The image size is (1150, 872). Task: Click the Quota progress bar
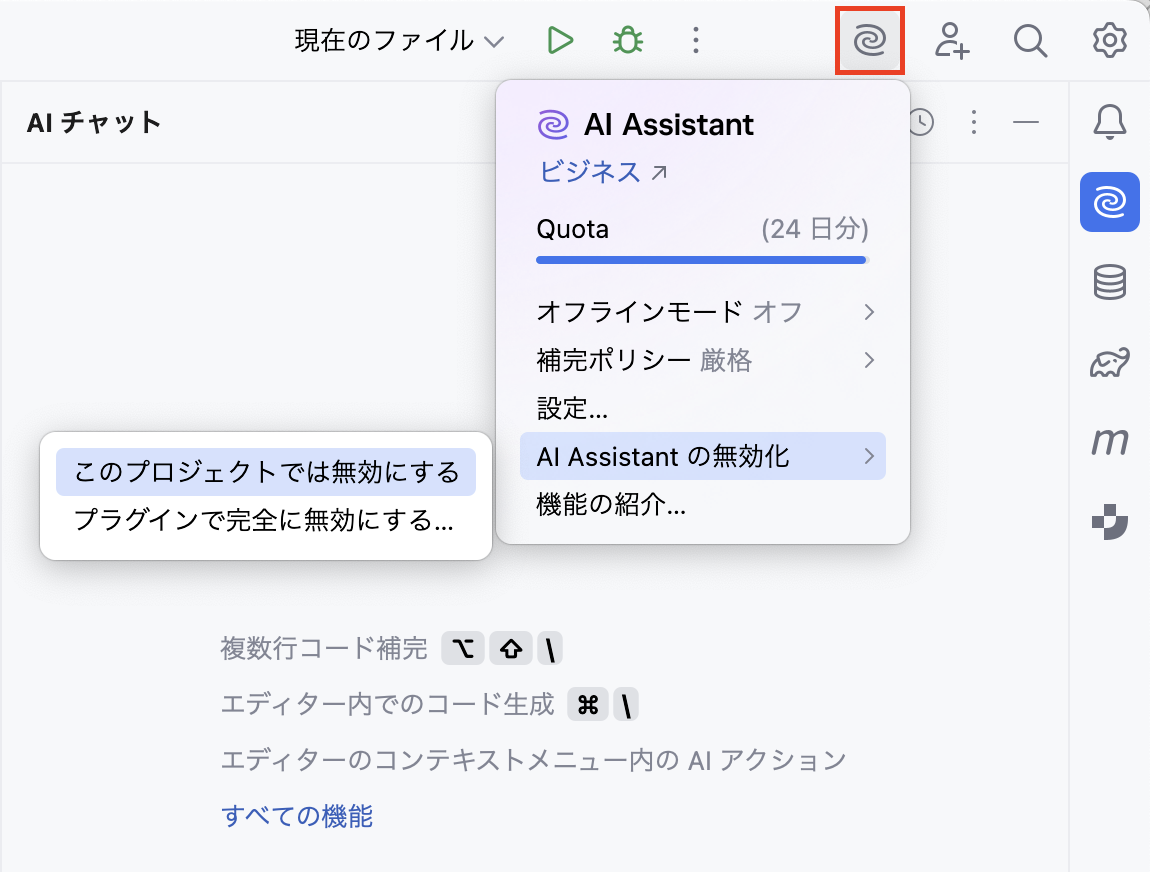702,260
